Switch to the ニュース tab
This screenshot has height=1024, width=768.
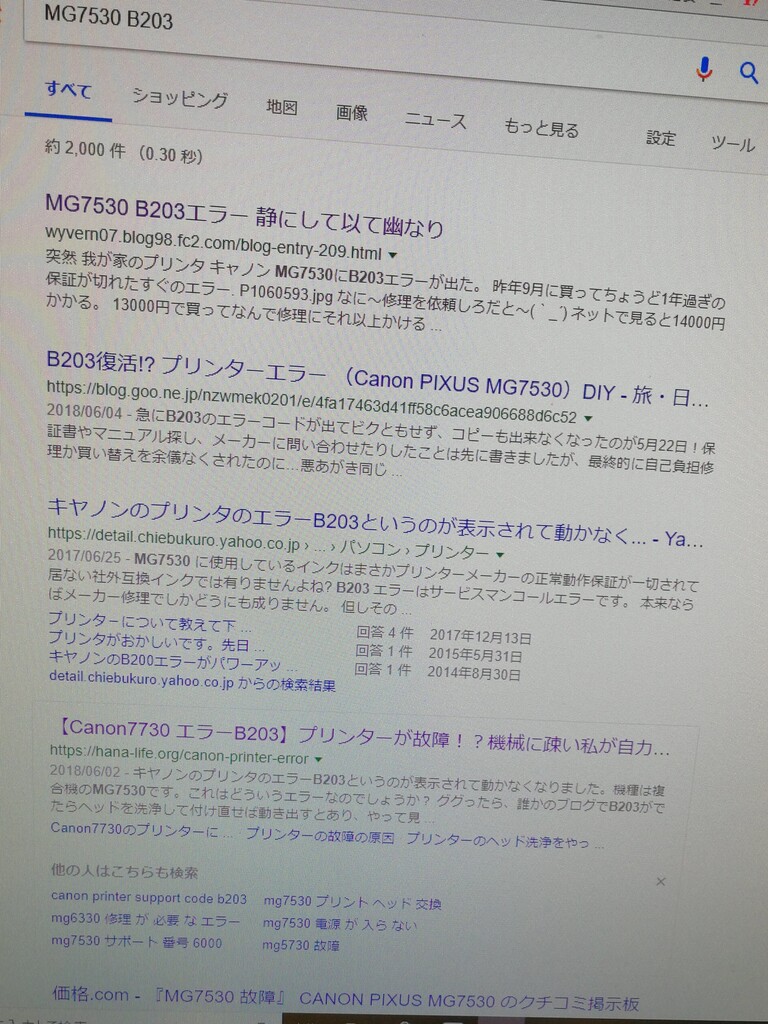pyautogui.click(x=435, y=120)
